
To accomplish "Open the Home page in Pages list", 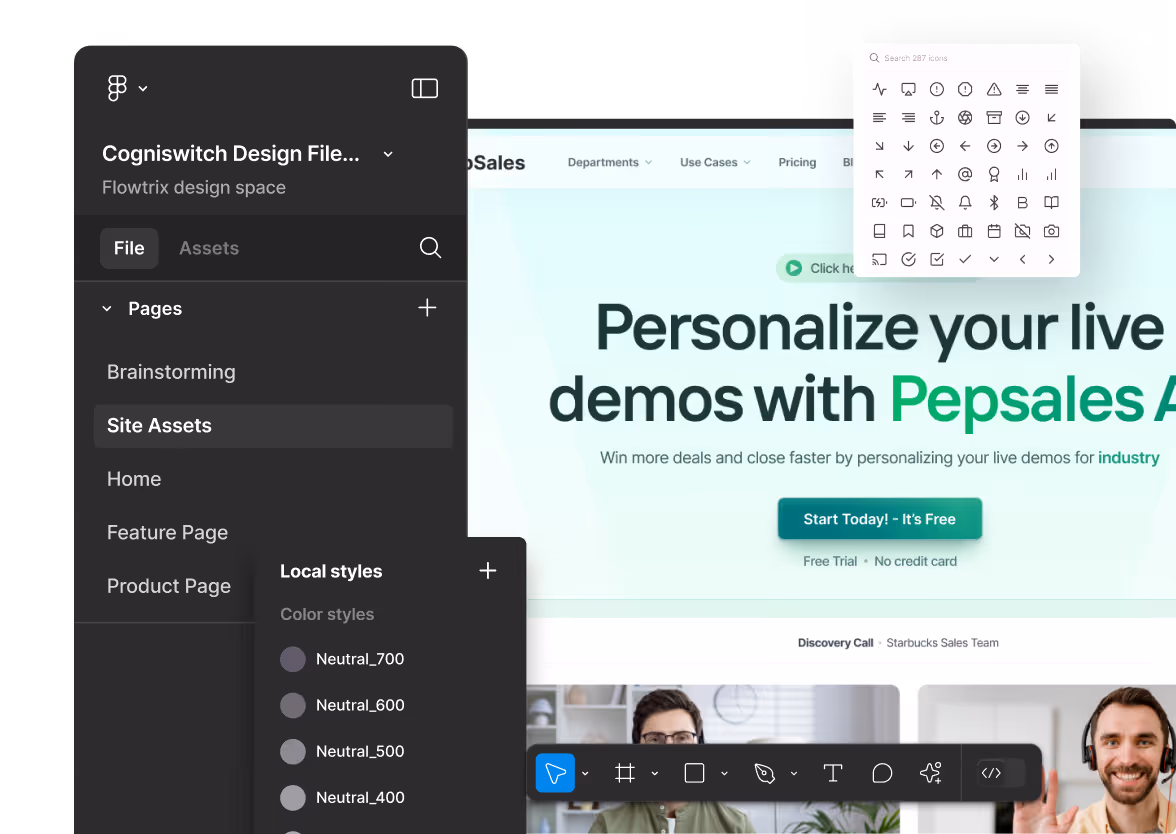I will 134,478.
